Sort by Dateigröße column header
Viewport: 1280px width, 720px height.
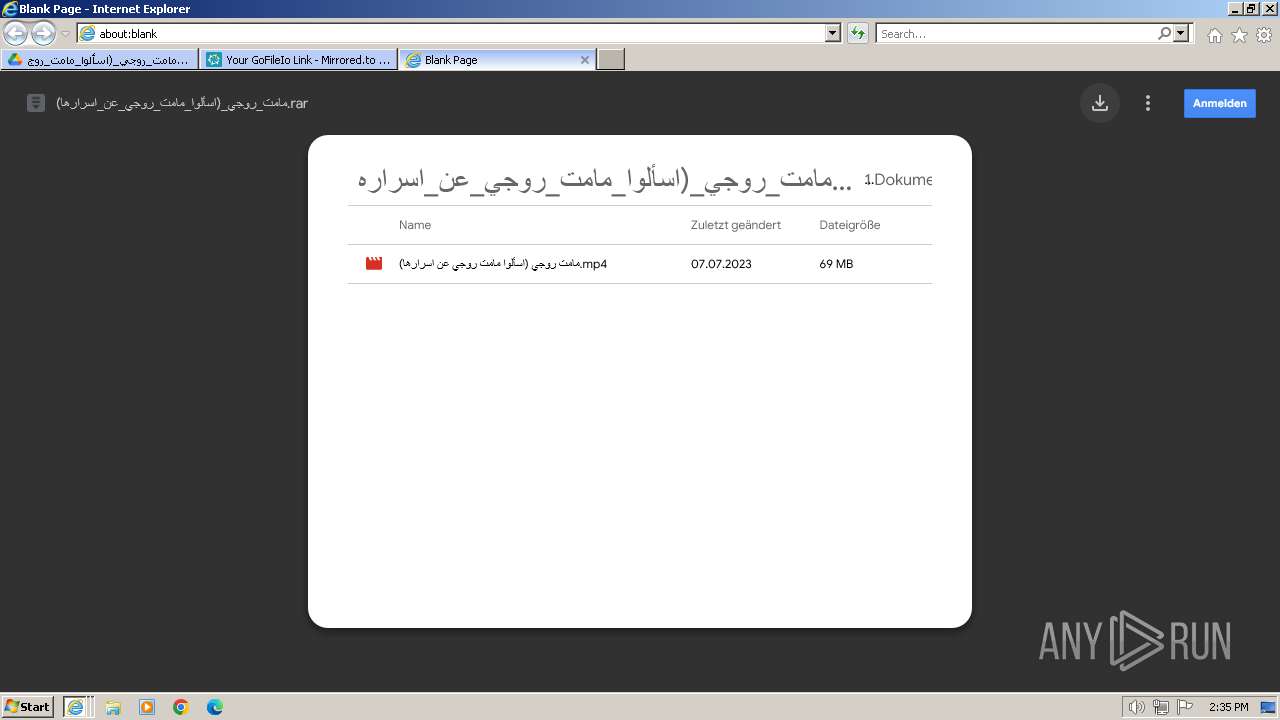point(850,225)
